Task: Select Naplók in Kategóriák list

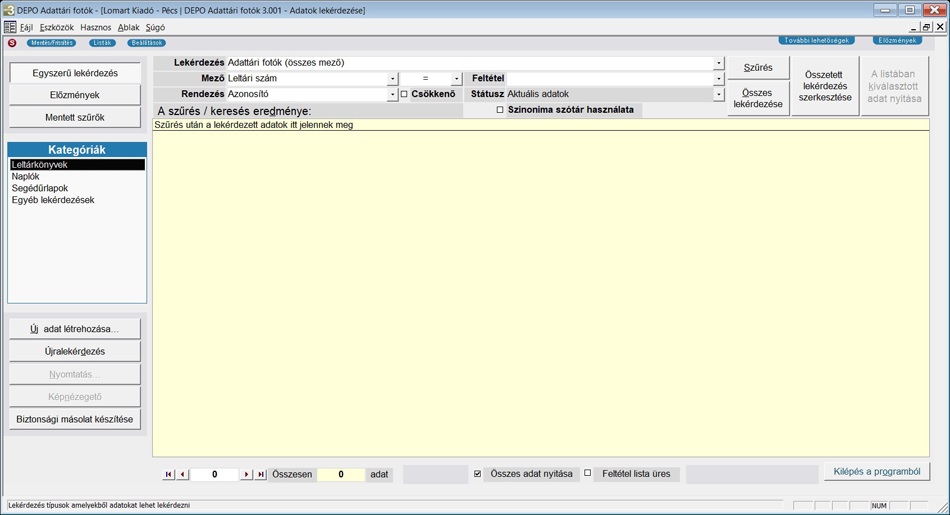Action: [x=26, y=177]
